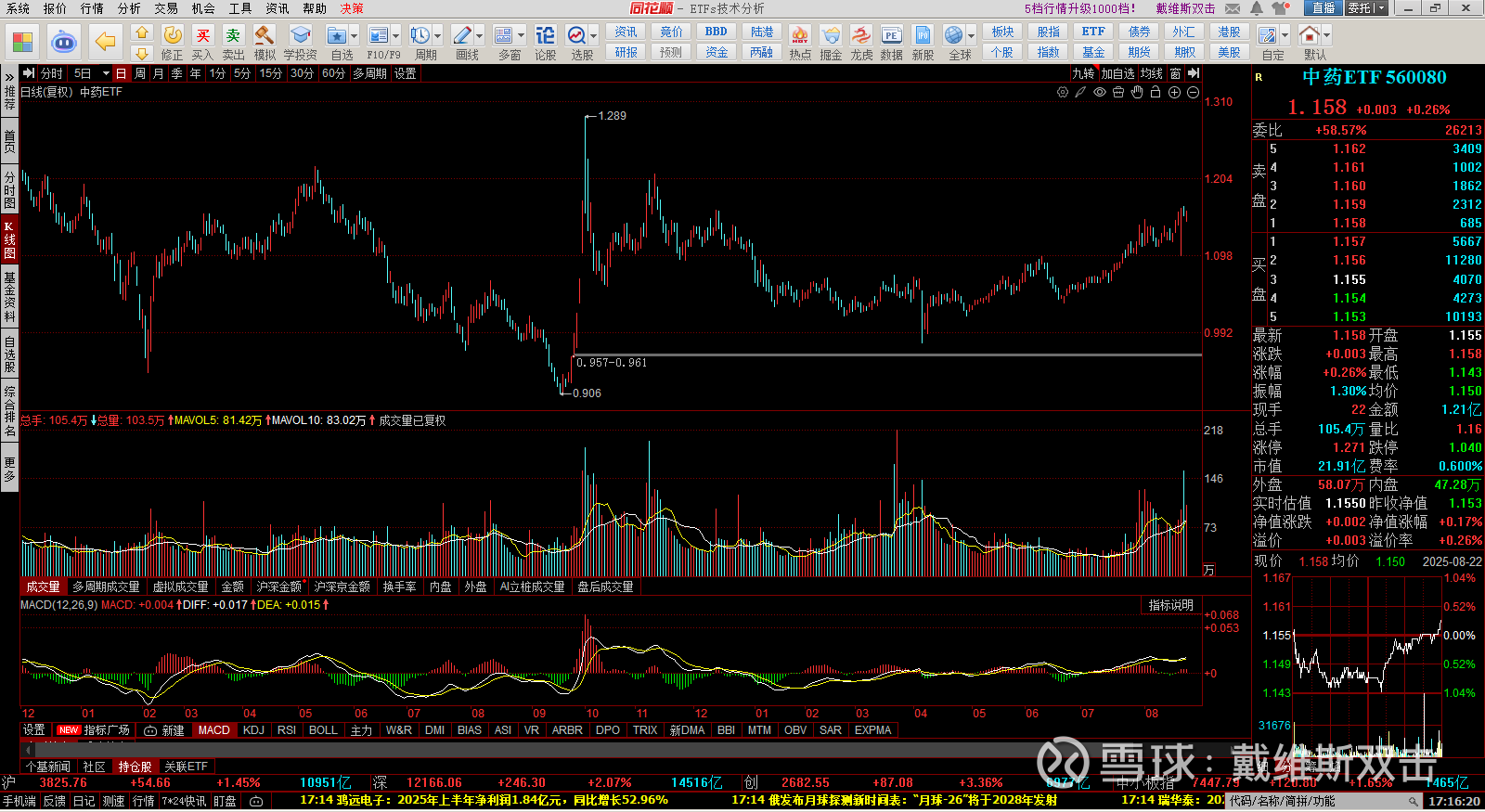Expand 全球 dropdown arrow

tap(972, 36)
